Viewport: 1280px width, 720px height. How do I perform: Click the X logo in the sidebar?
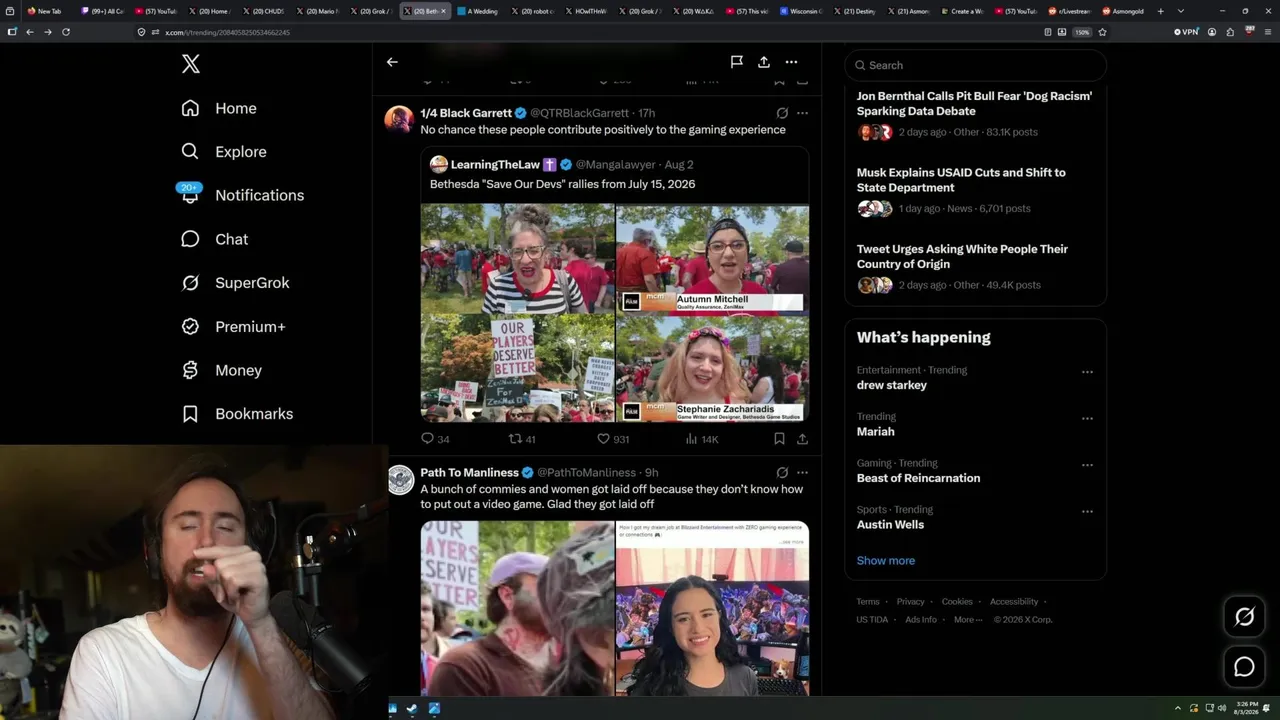(x=191, y=65)
